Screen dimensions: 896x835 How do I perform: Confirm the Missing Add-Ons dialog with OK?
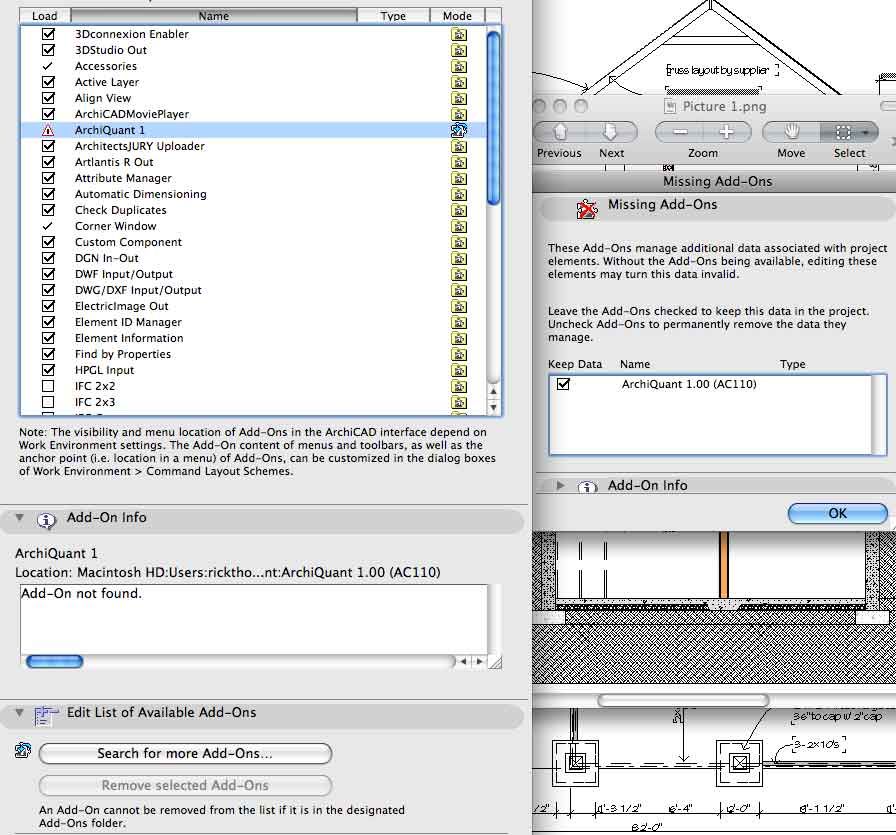point(837,513)
